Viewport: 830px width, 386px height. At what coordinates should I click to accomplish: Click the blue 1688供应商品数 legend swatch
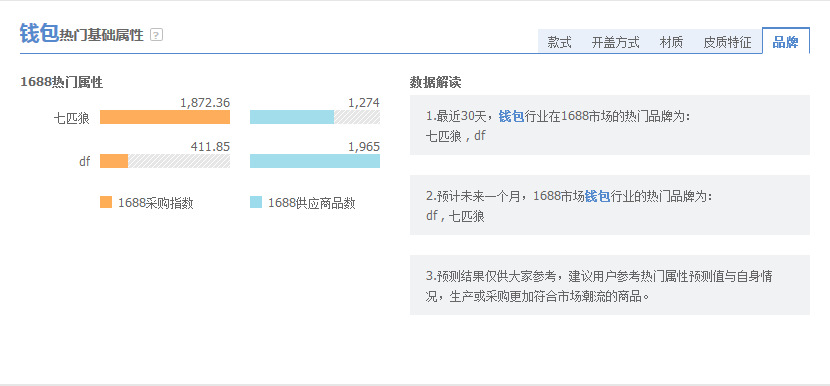(256, 202)
